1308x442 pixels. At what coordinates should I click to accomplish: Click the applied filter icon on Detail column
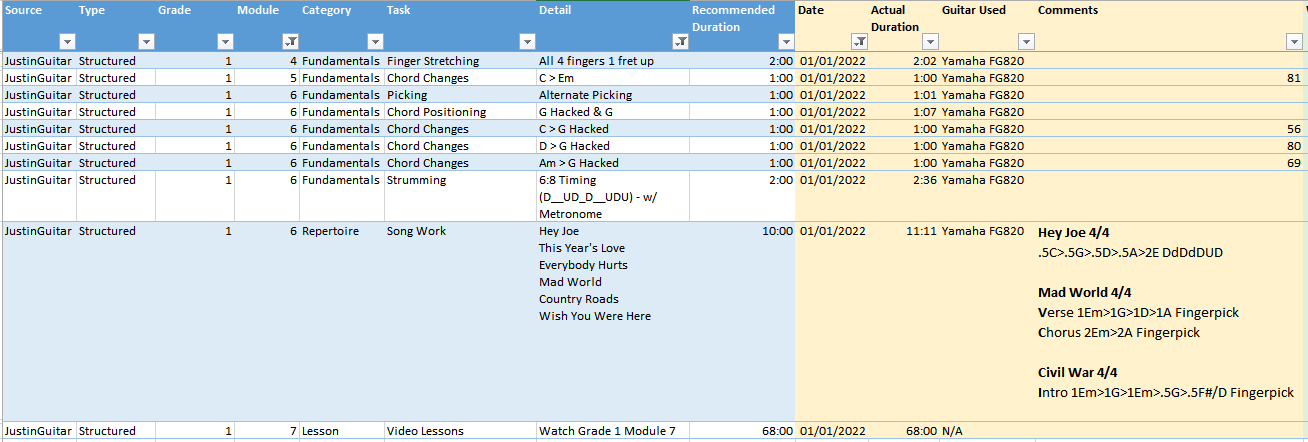point(680,42)
